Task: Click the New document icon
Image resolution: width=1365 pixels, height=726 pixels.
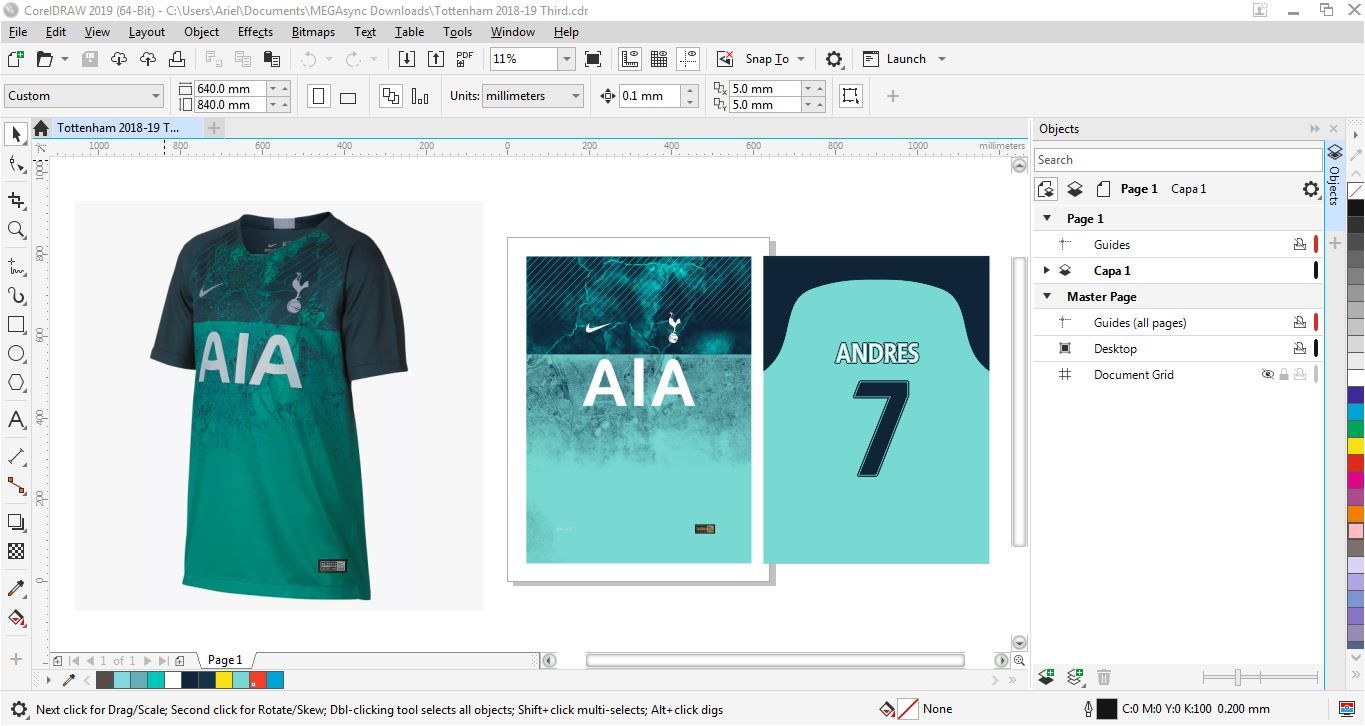Action: 16,59
